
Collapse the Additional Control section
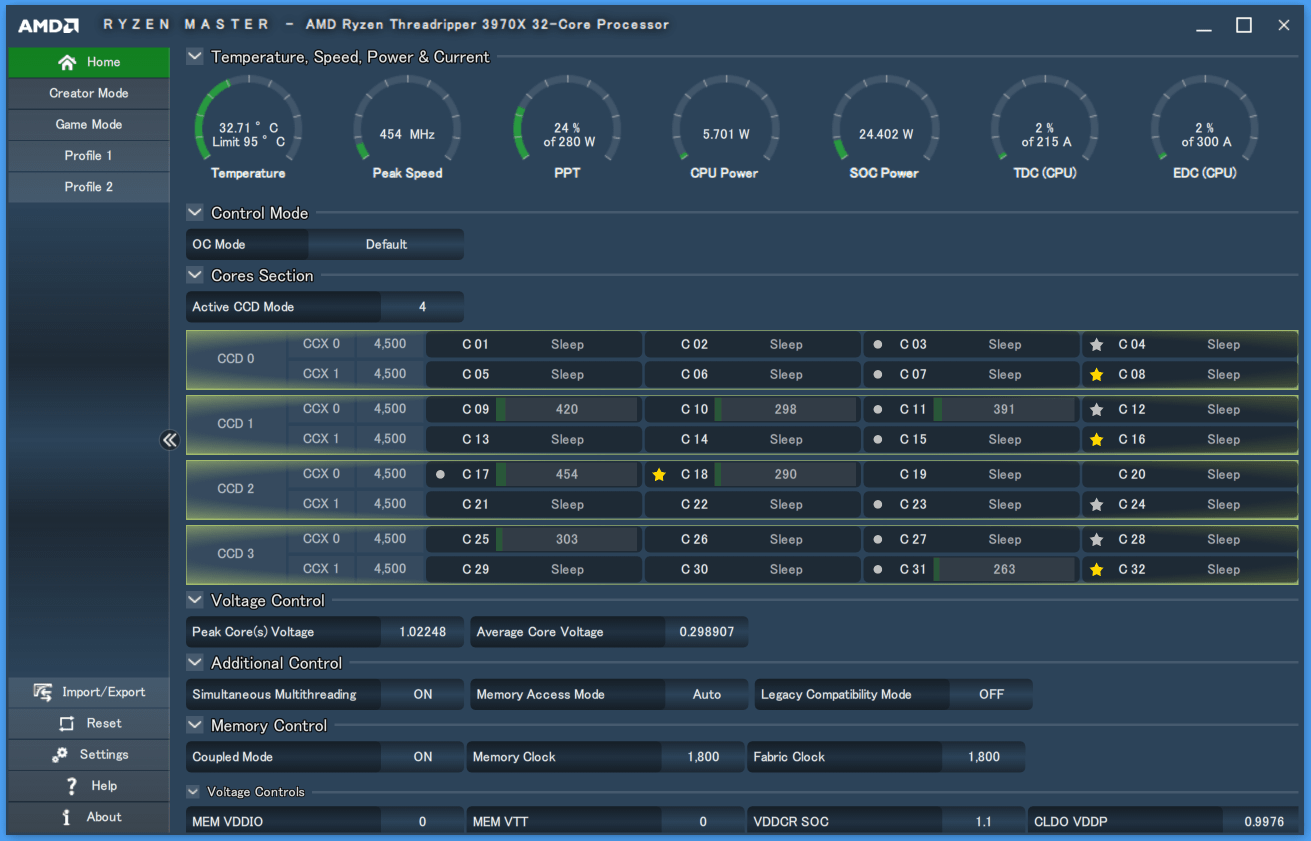[195, 663]
